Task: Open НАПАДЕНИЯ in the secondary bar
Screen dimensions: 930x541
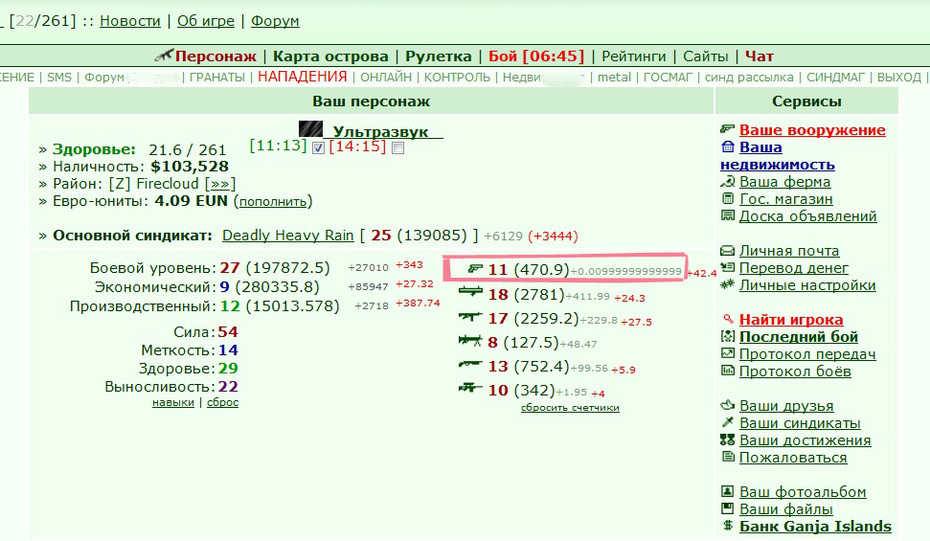Action: (x=302, y=77)
